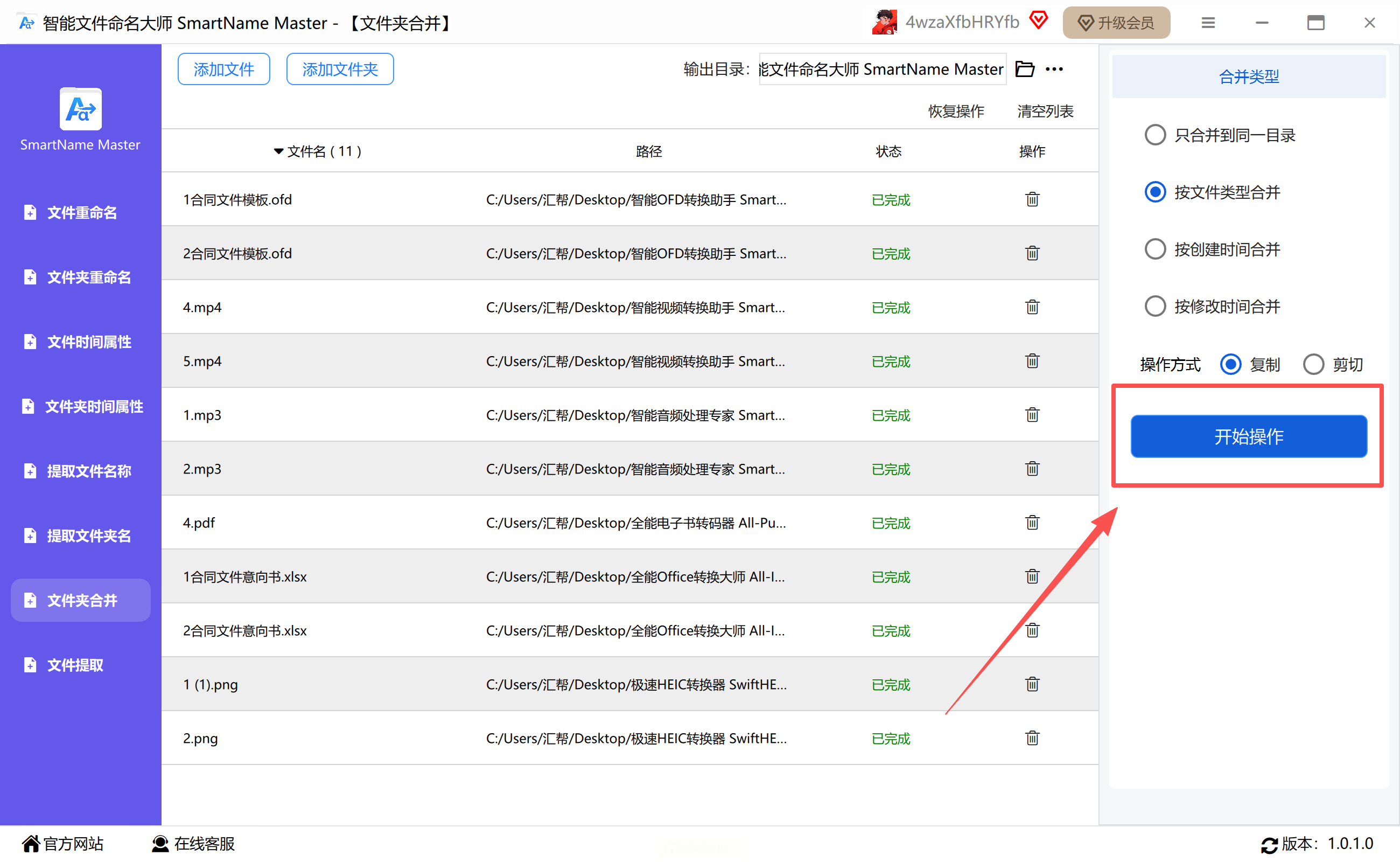Click the 开始操作 button
1400x862 pixels.
point(1249,437)
